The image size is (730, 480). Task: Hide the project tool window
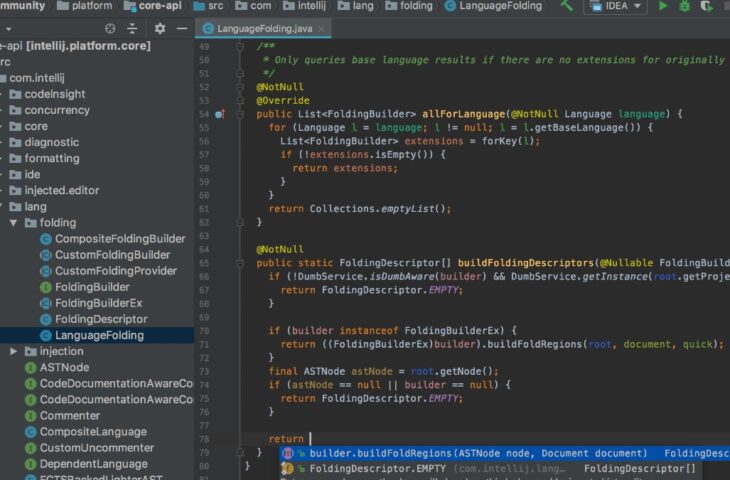coord(182,29)
